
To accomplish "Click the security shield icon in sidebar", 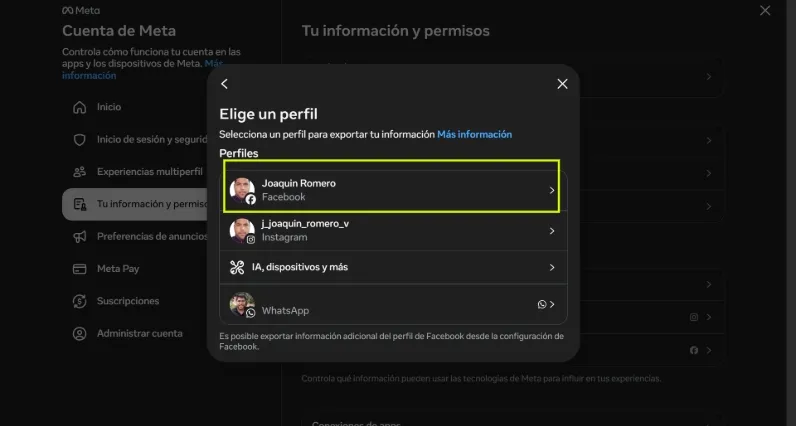I will point(79,140).
